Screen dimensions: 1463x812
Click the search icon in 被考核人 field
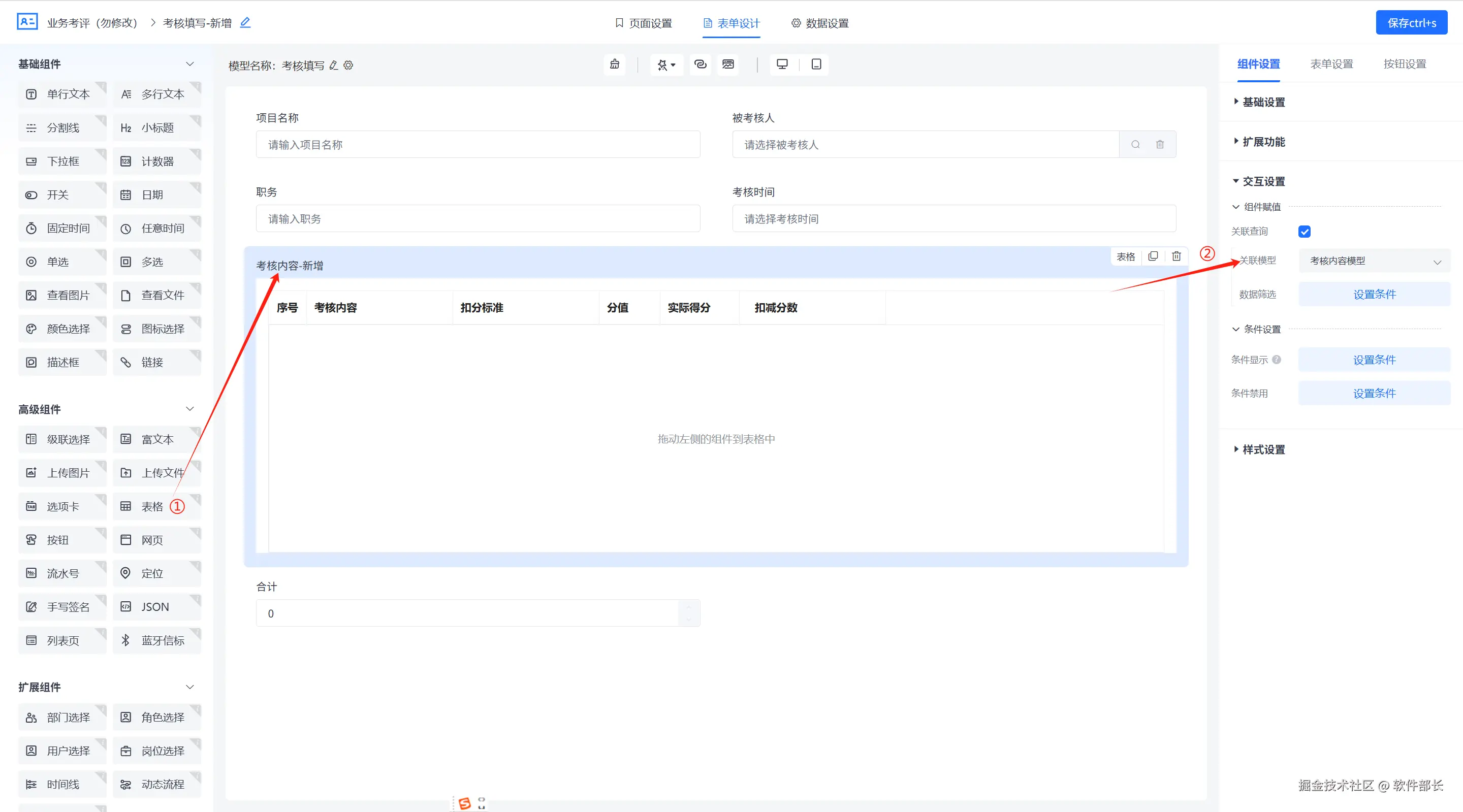click(x=1135, y=144)
